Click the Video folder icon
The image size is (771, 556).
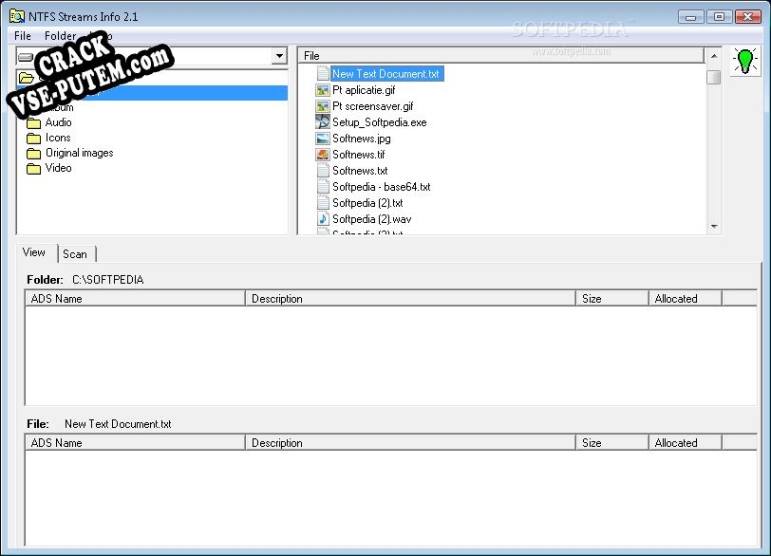click(33, 169)
